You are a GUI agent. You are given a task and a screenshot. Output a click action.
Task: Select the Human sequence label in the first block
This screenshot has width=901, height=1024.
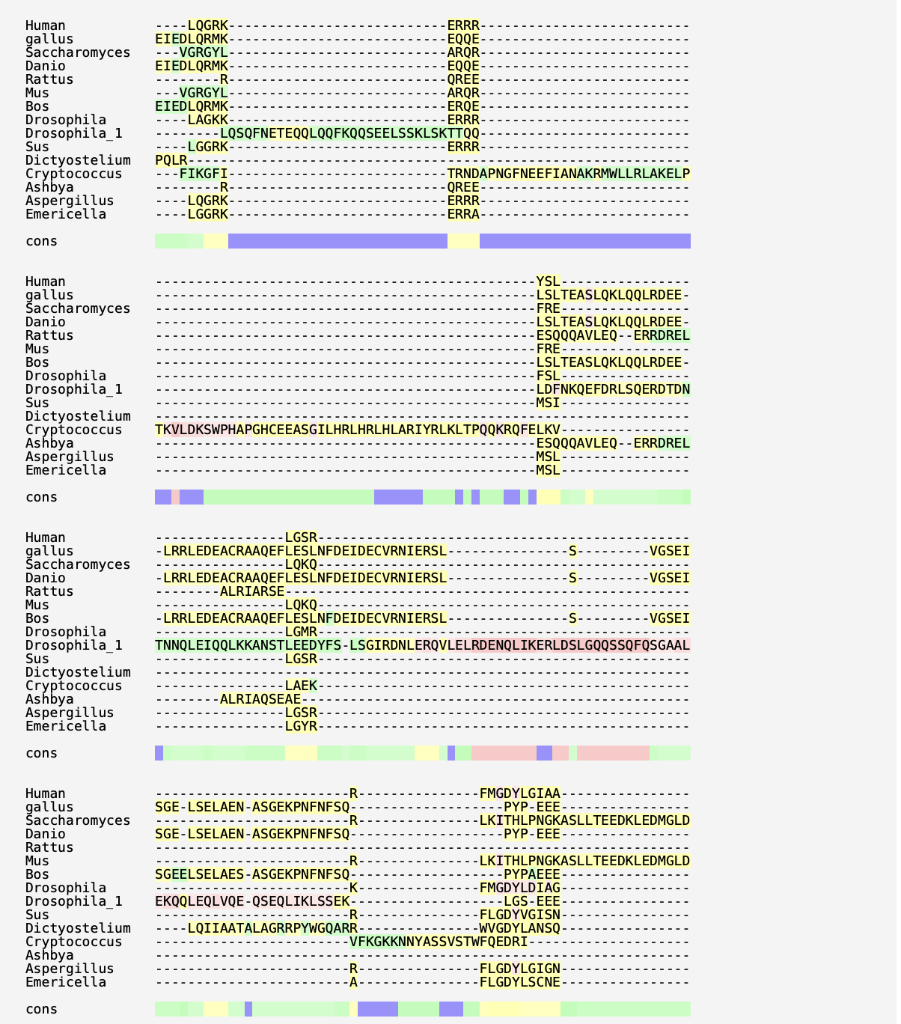point(45,25)
